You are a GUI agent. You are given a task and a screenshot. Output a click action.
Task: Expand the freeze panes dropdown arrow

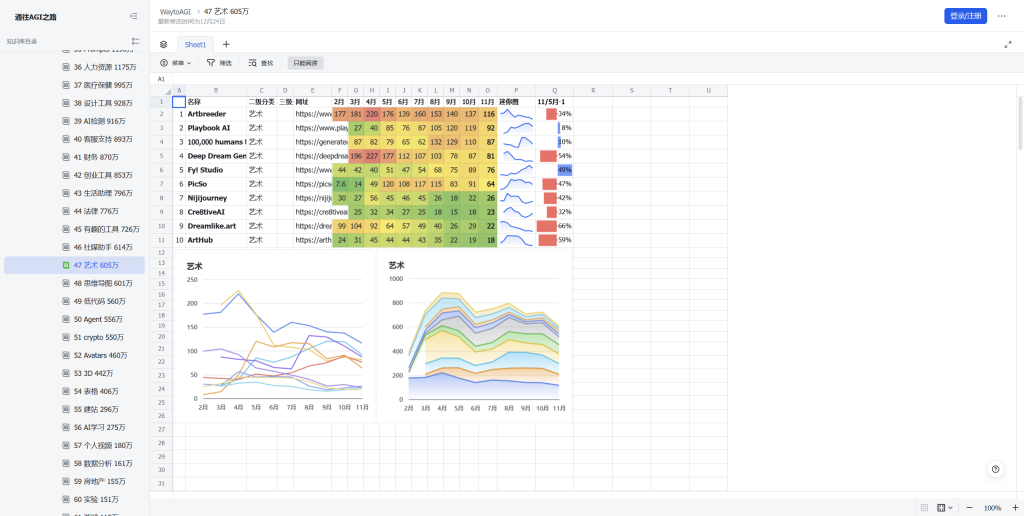[x=950, y=508]
